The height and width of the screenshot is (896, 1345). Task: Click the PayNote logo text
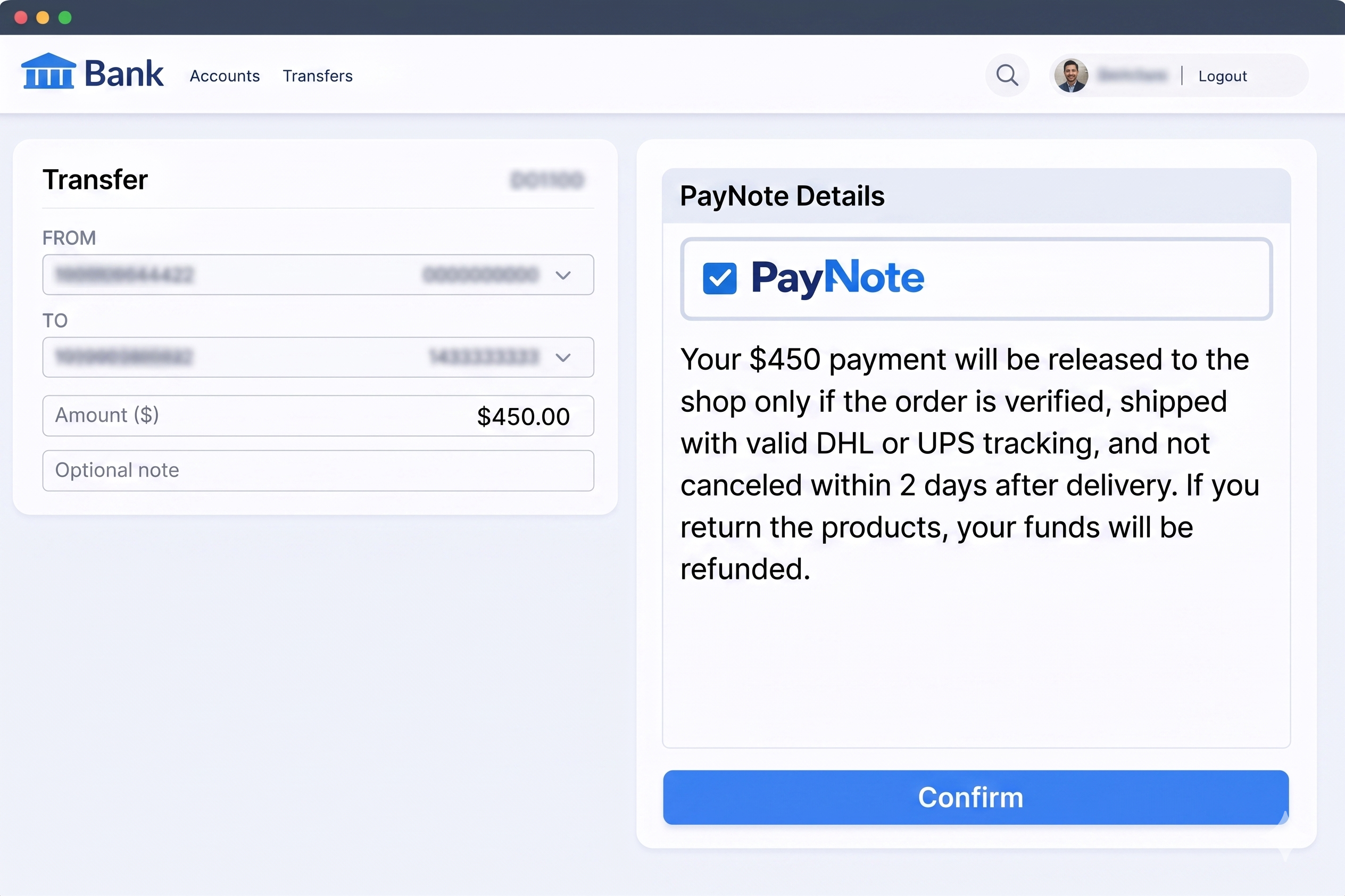point(837,278)
